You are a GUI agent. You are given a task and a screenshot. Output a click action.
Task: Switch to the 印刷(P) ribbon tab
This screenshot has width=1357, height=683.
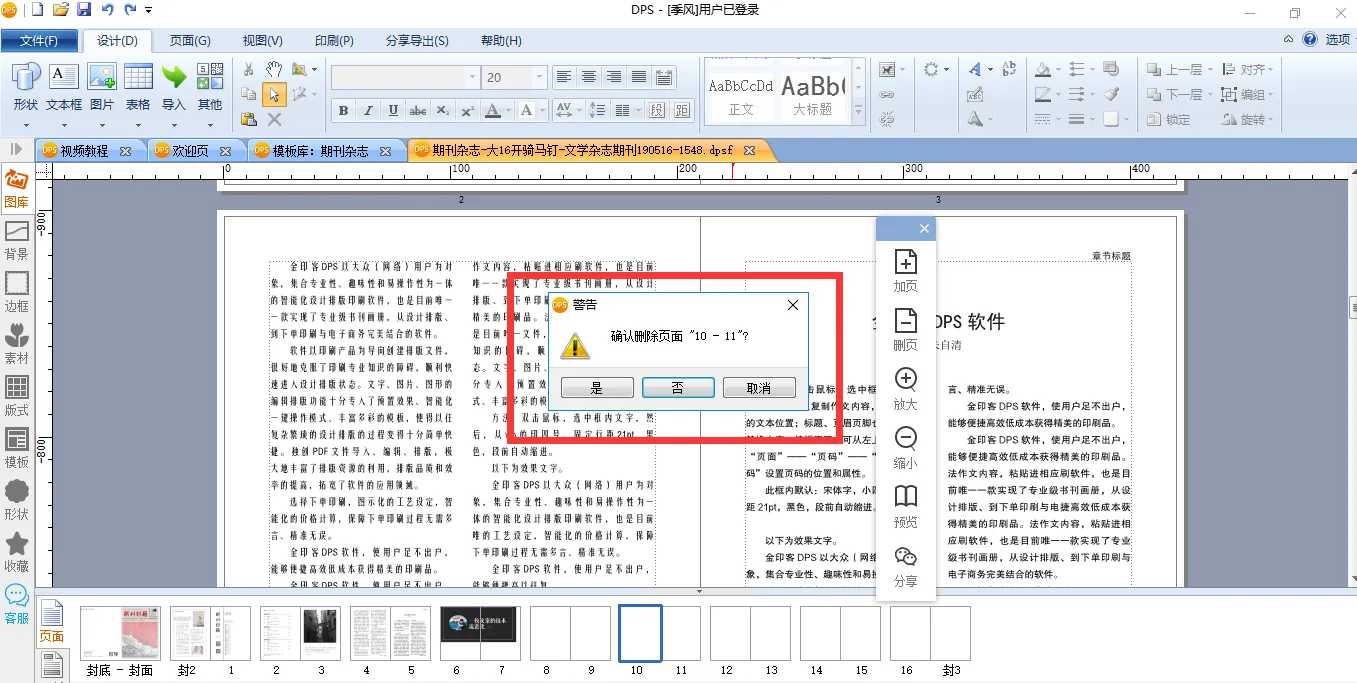click(334, 41)
